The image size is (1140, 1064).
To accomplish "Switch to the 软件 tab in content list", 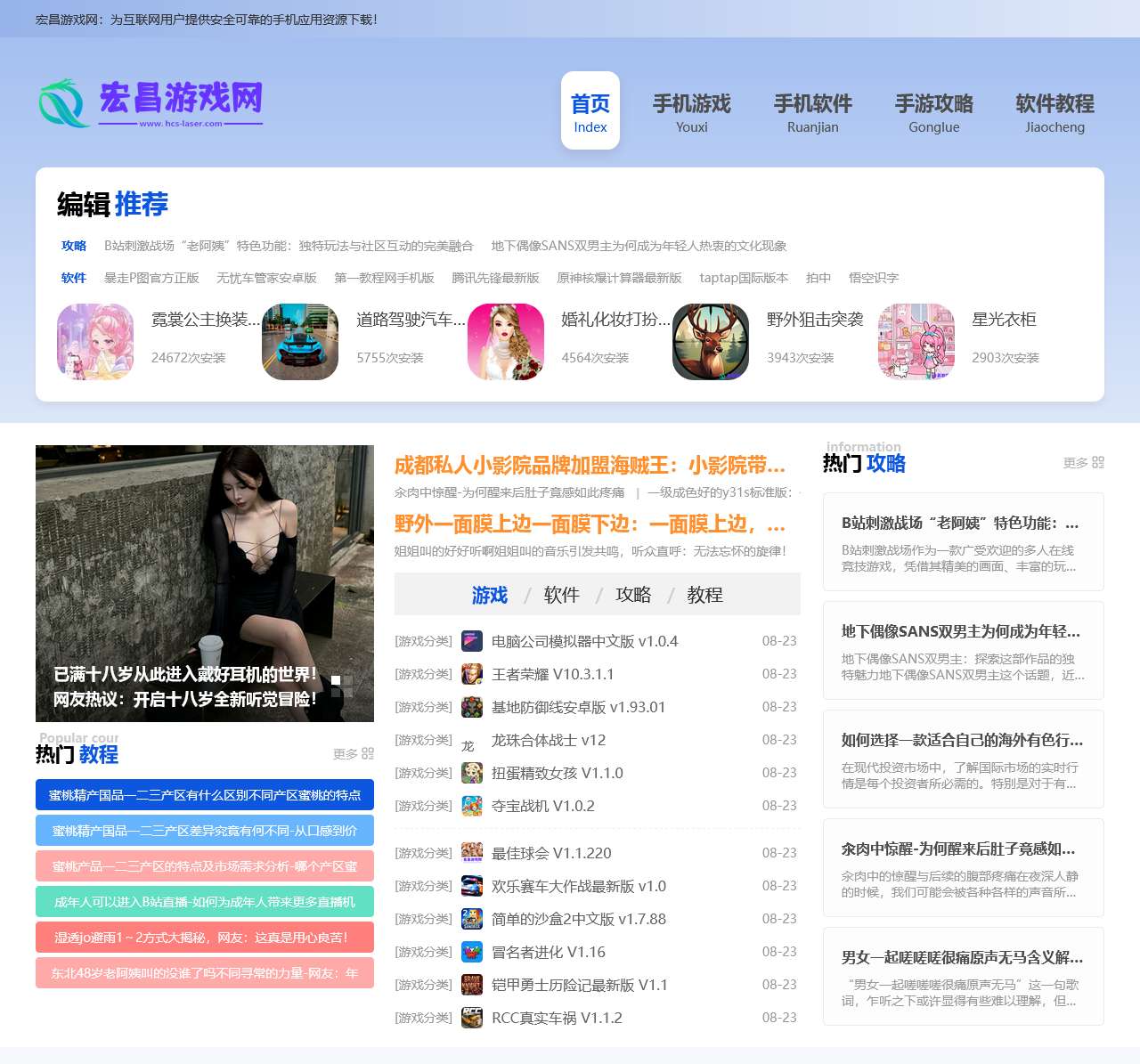I will [x=561, y=594].
